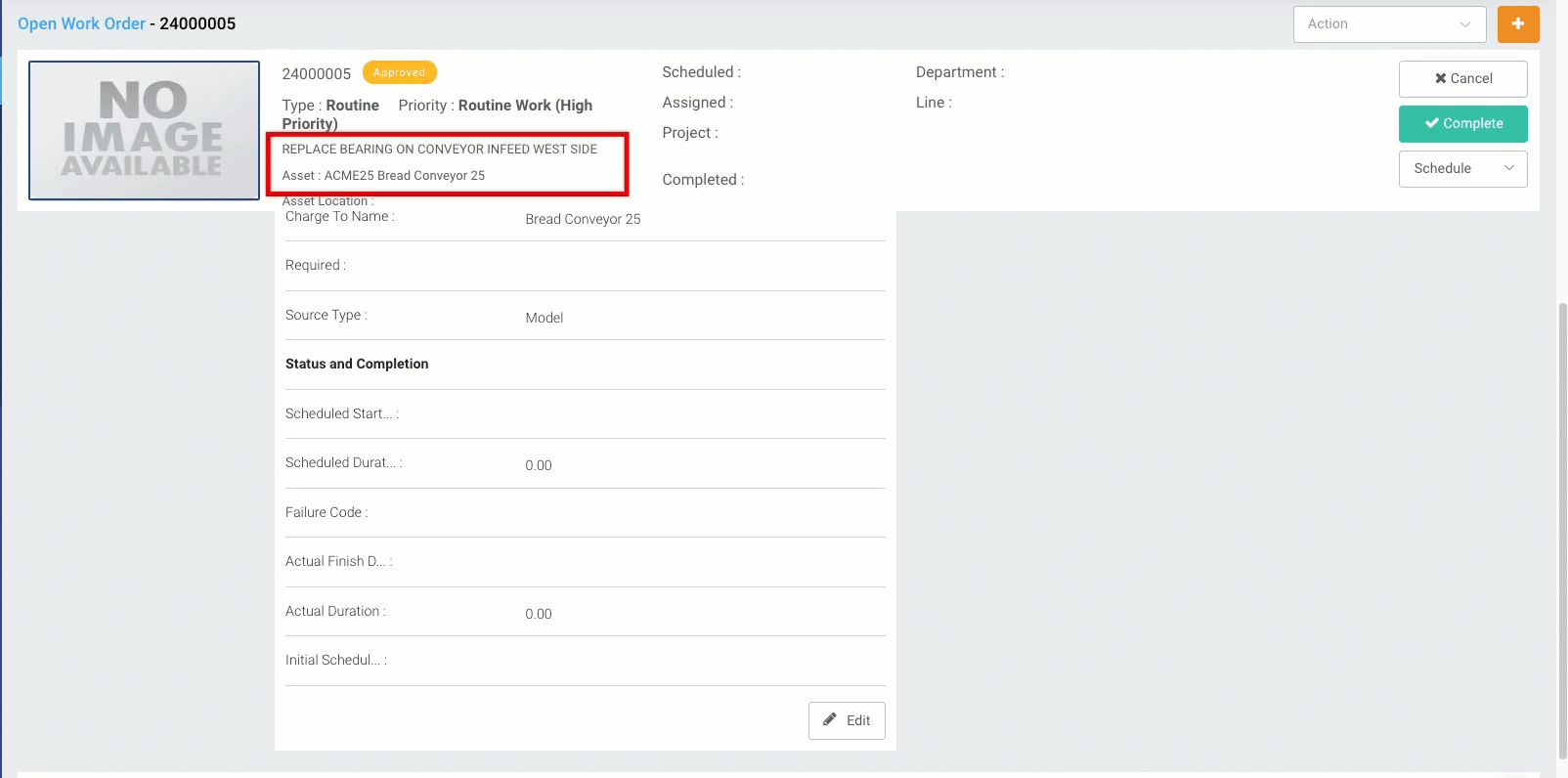Click the Schedule chevron arrow
Screen dimensions: 1568x778
pyautogui.click(x=1509, y=168)
